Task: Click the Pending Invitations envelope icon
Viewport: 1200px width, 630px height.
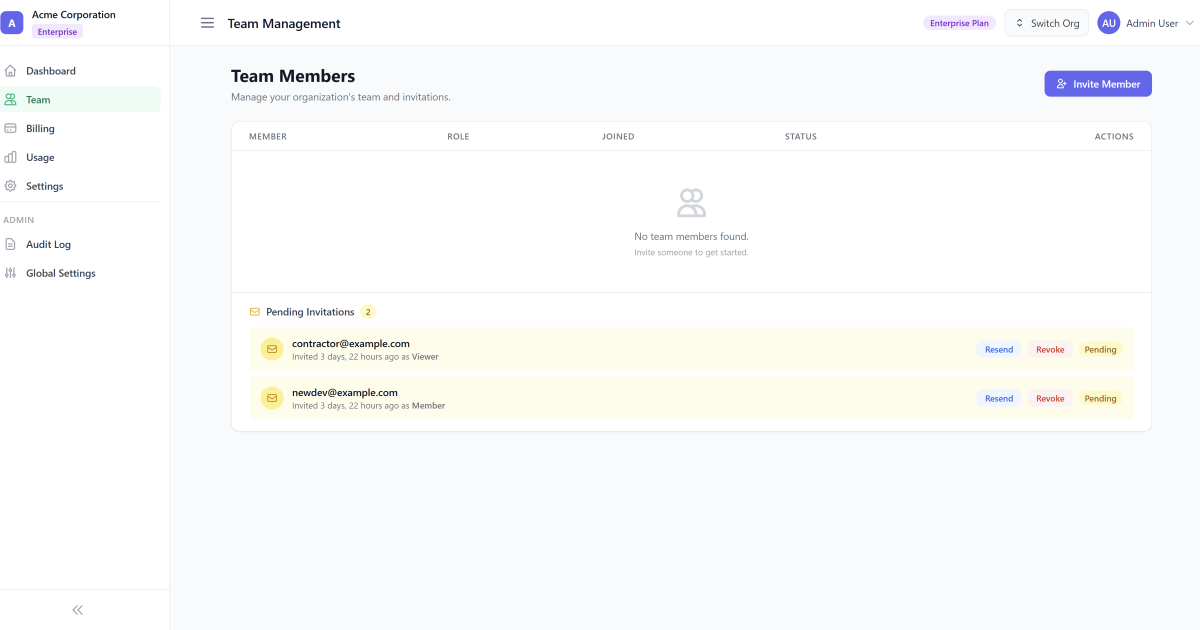Action: pos(254,312)
